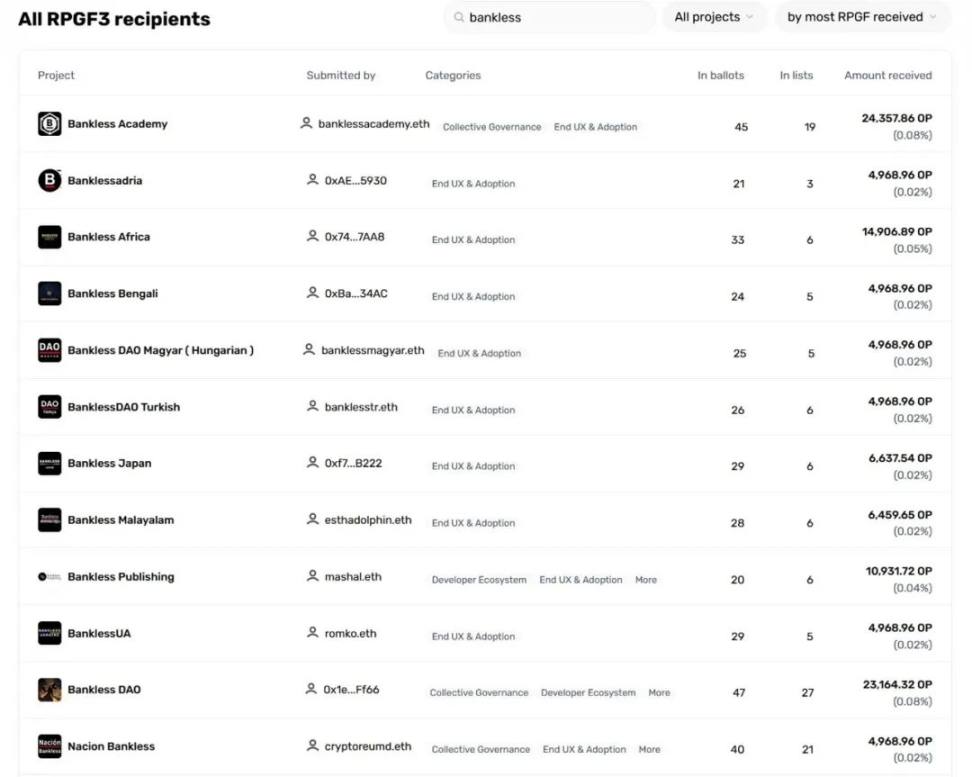This screenshot has height=777, width=972.
Task: Click the In ballots column header
Action: (x=720, y=75)
